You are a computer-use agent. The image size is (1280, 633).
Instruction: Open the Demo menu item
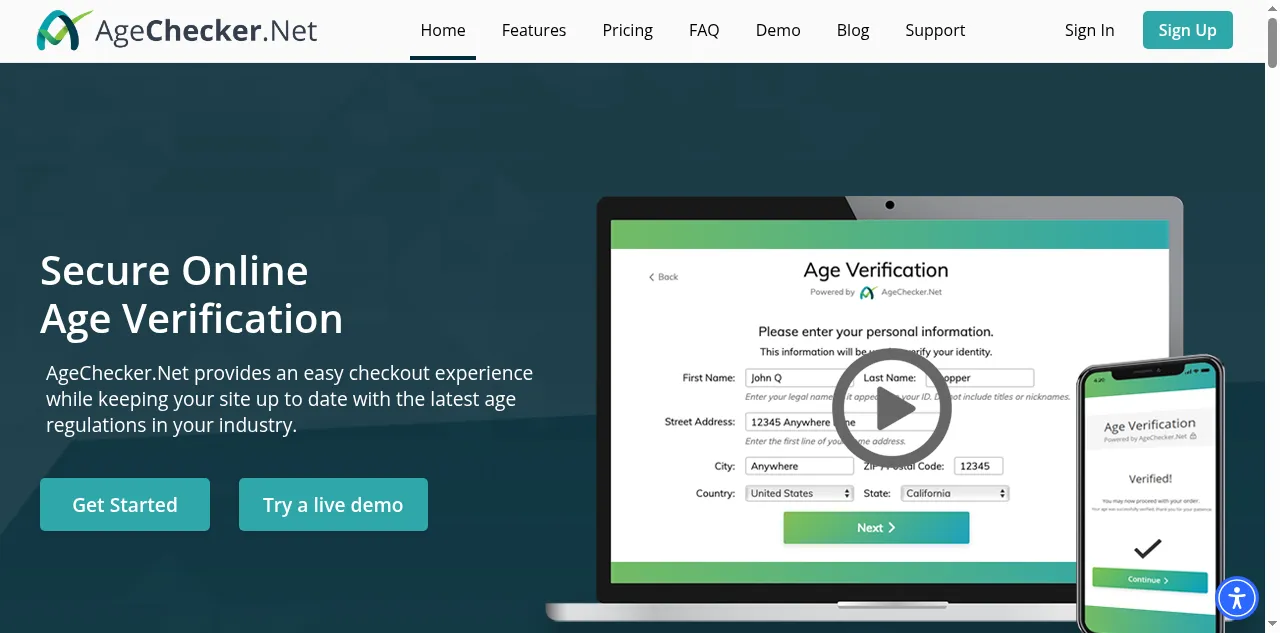778,30
